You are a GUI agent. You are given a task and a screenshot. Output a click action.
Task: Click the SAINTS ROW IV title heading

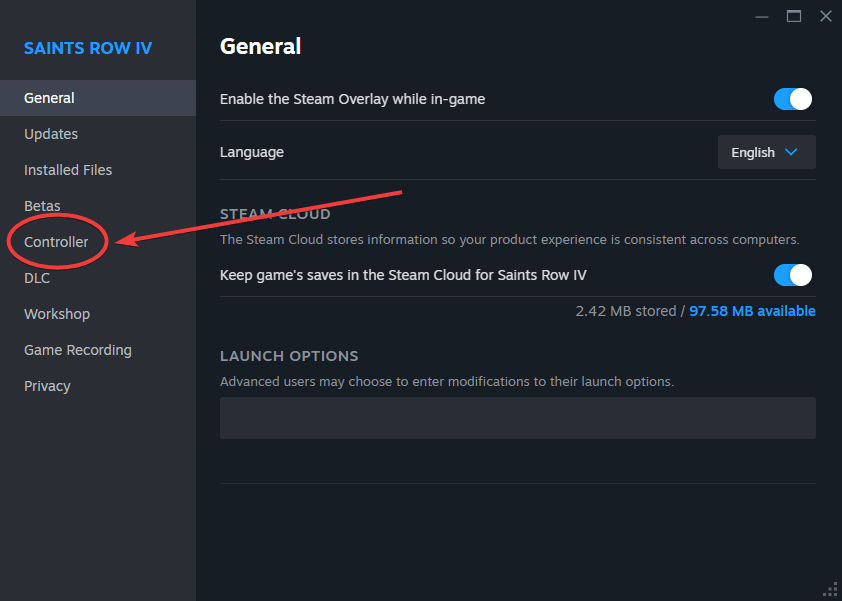(x=88, y=48)
